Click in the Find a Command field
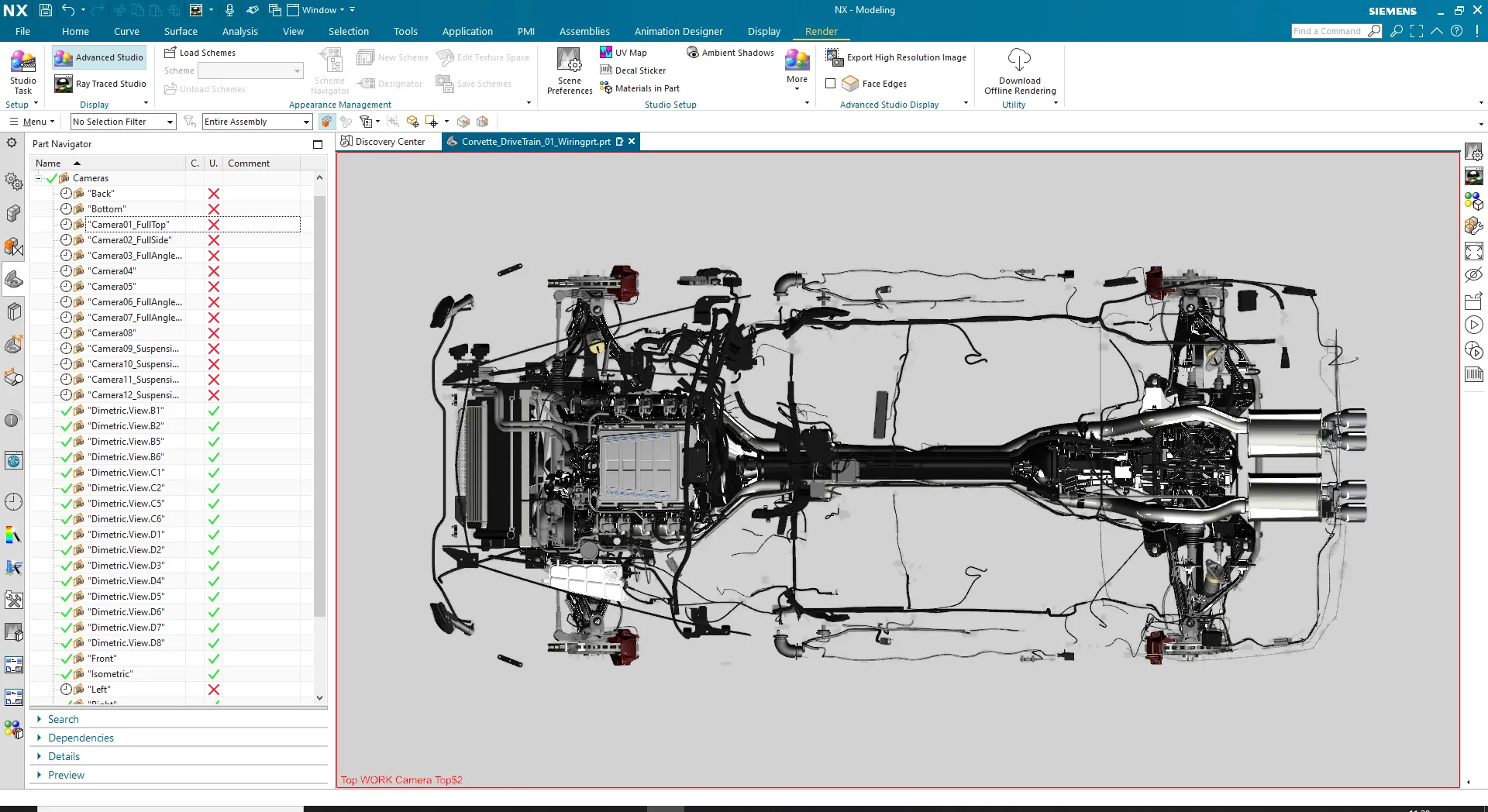The width and height of the screenshot is (1488, 812). coord(1327,31)
